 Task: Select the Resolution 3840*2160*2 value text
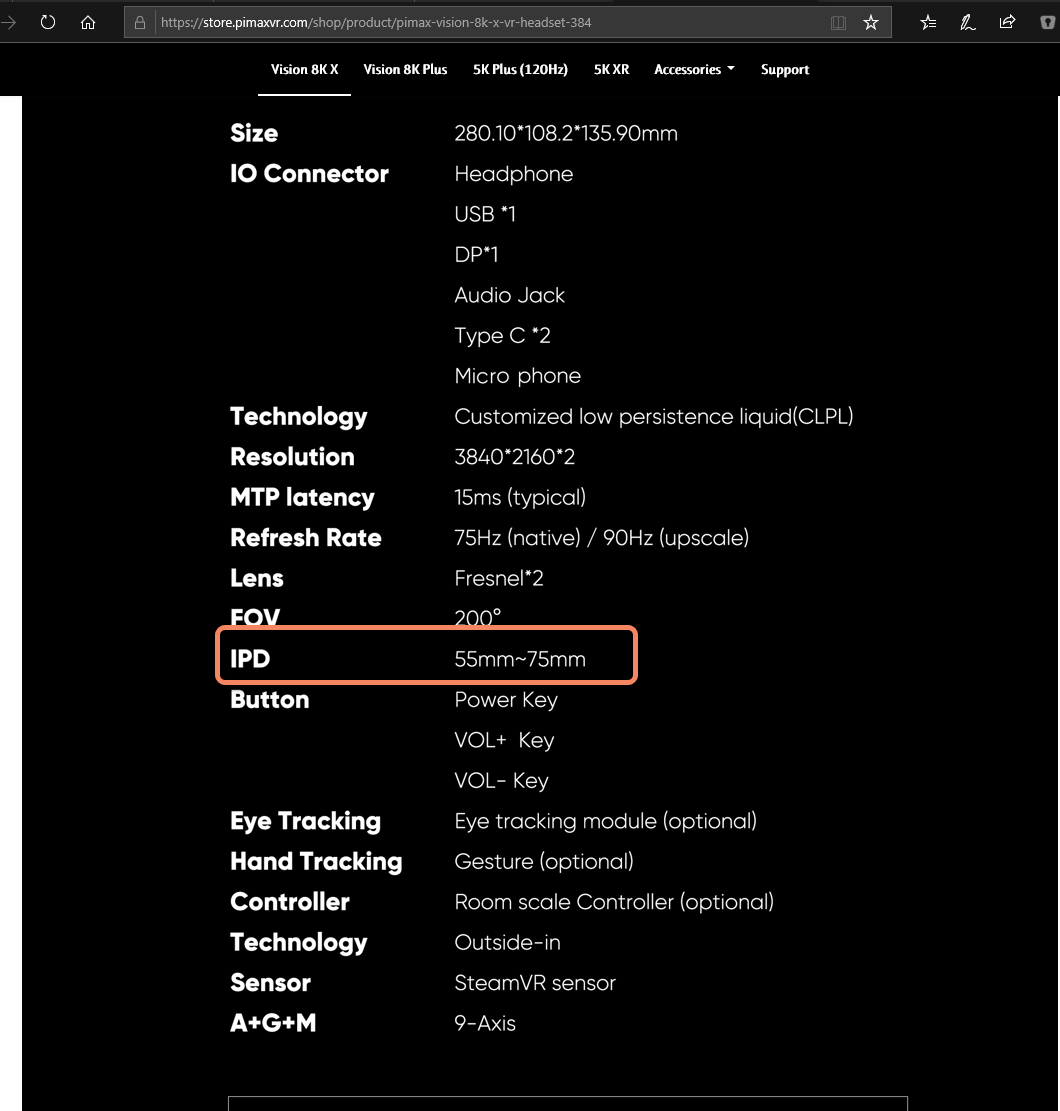514,457
